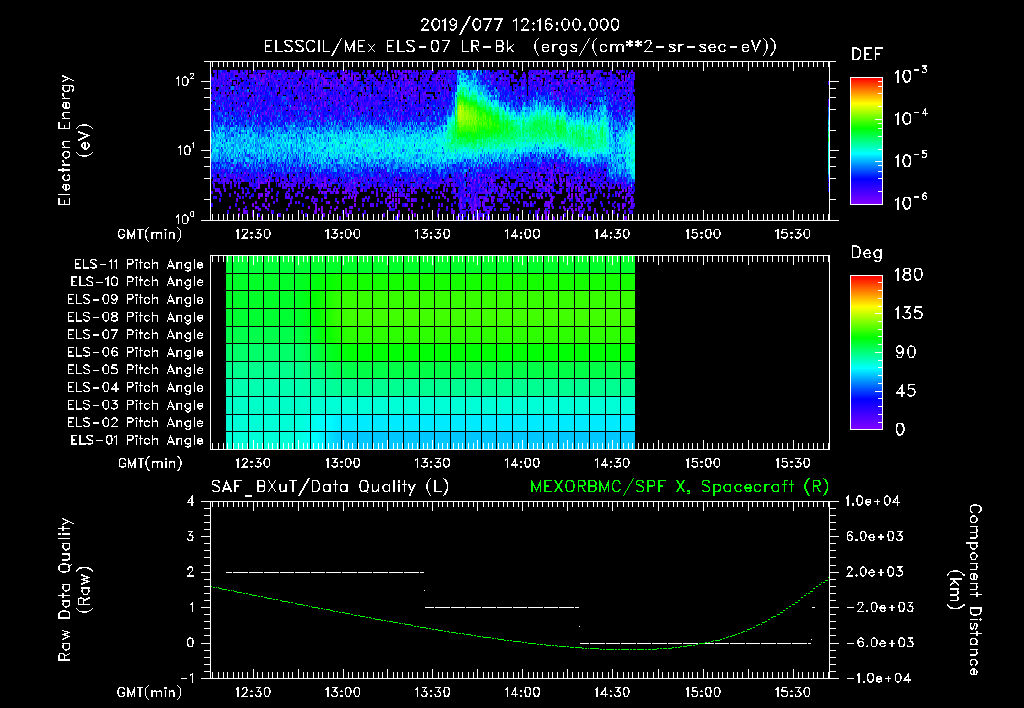
Task: Select the ELS-01 Pitch Angle row label
Action: (x=137, y=441)
